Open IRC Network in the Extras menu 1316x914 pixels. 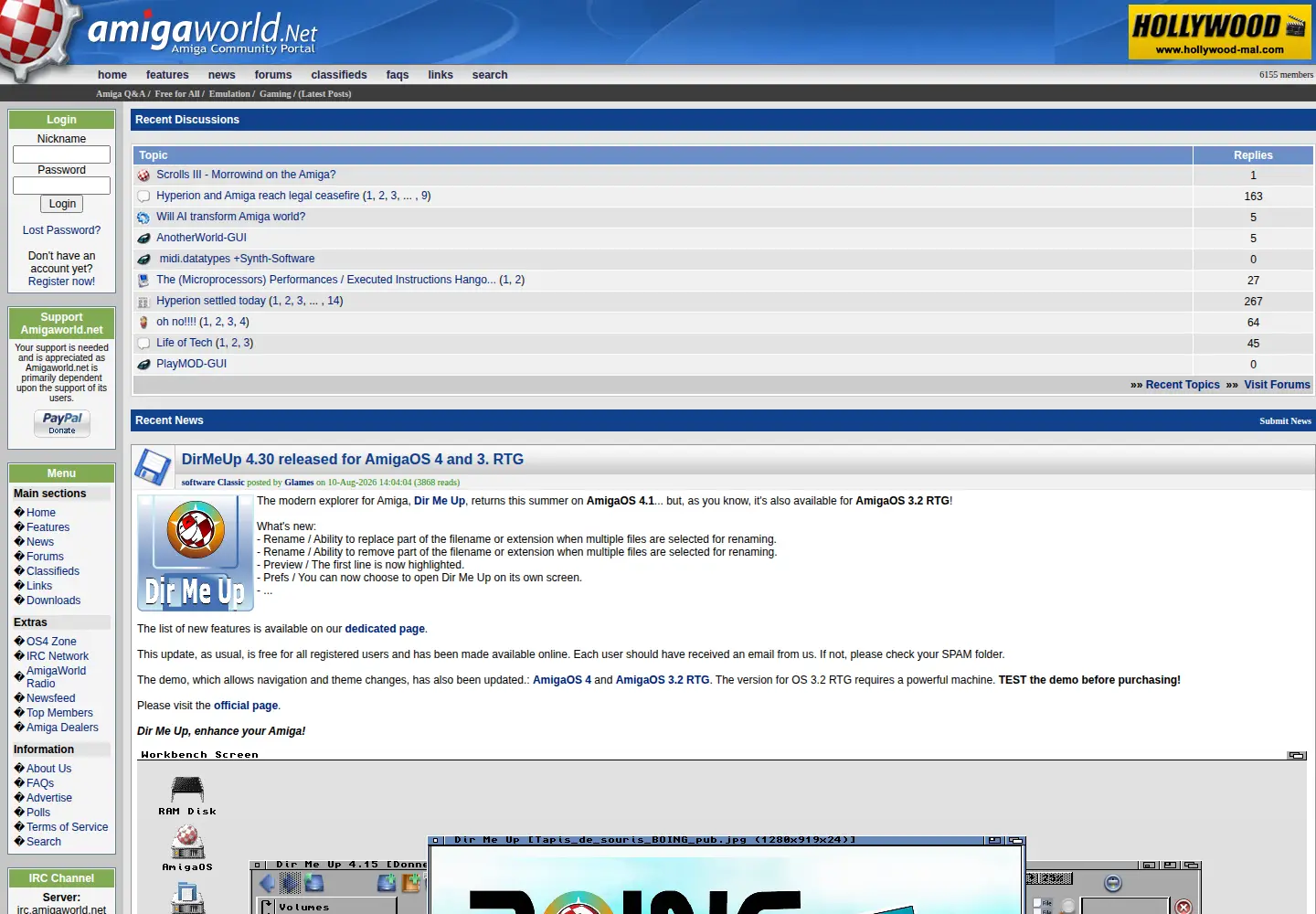coord(58,656)
